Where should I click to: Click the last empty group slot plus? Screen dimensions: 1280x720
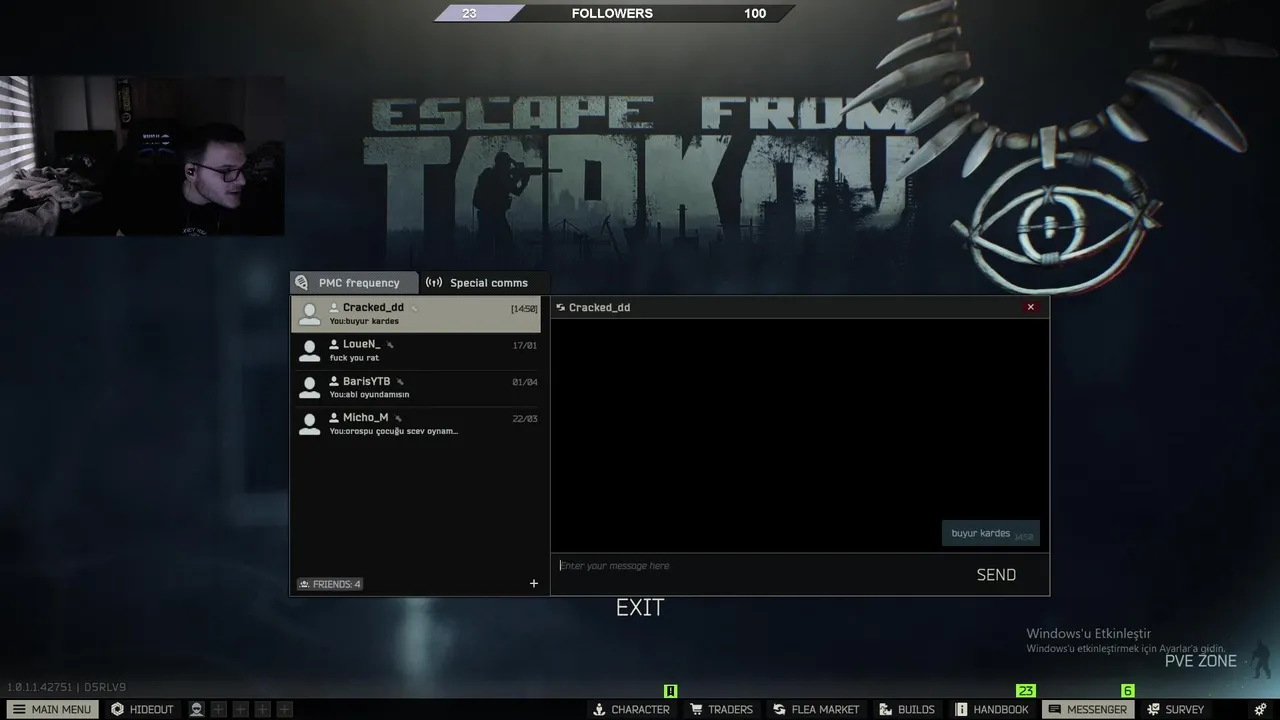click(x=284, y=709)
